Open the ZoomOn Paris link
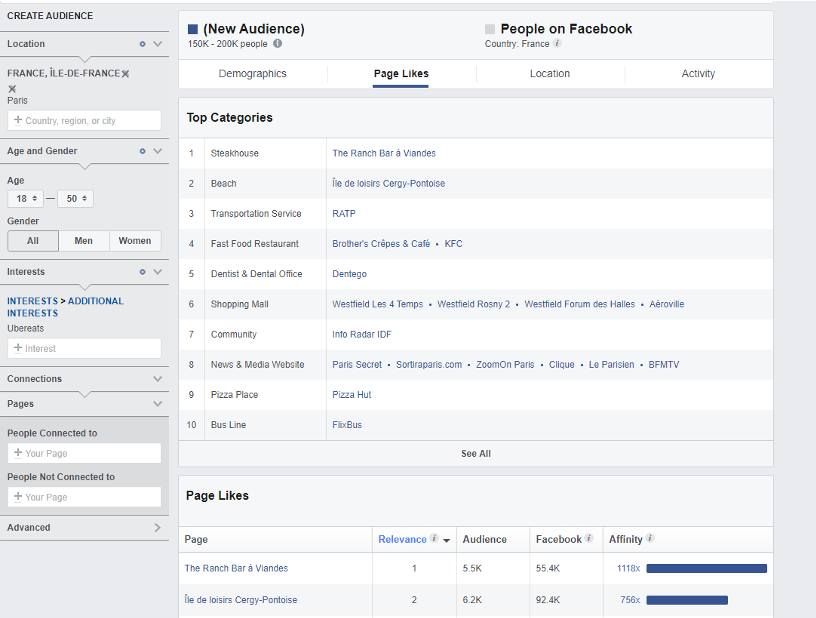816x618 pixels. click(x=505, y=365)
